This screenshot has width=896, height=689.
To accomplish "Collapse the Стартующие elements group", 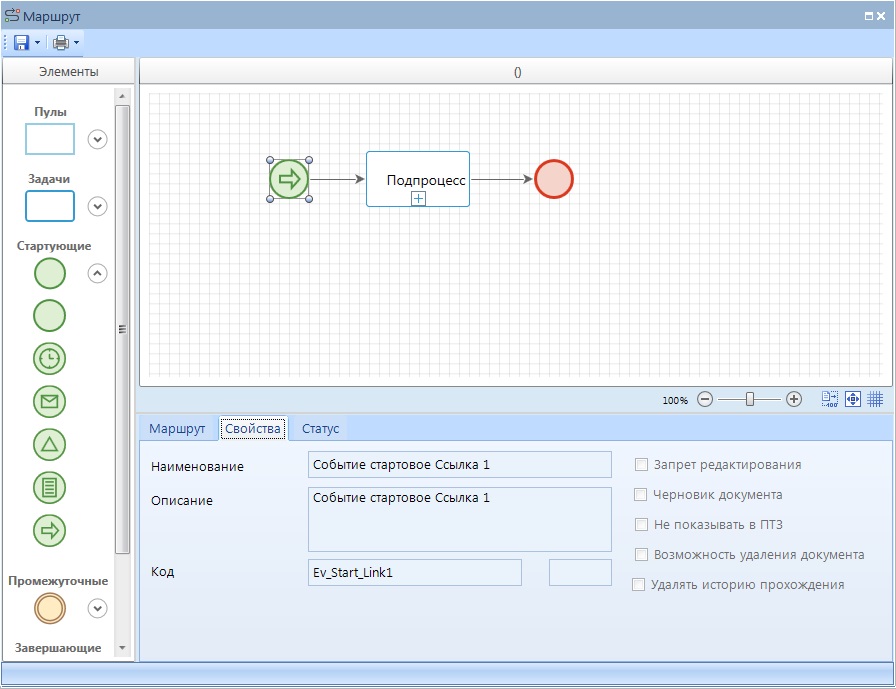I will pos(97,272).
